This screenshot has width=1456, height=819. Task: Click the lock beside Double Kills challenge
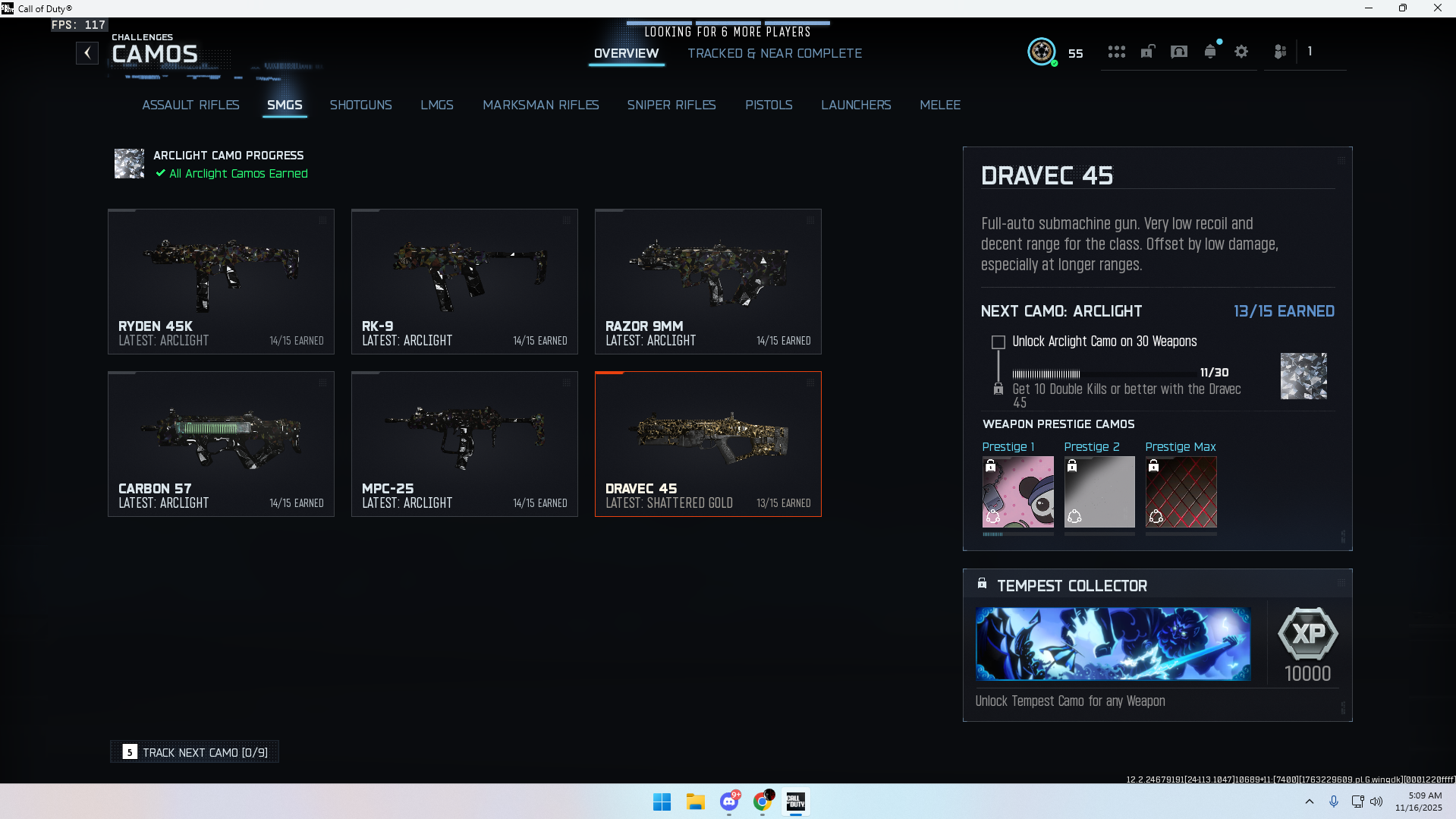pos(998,389)
